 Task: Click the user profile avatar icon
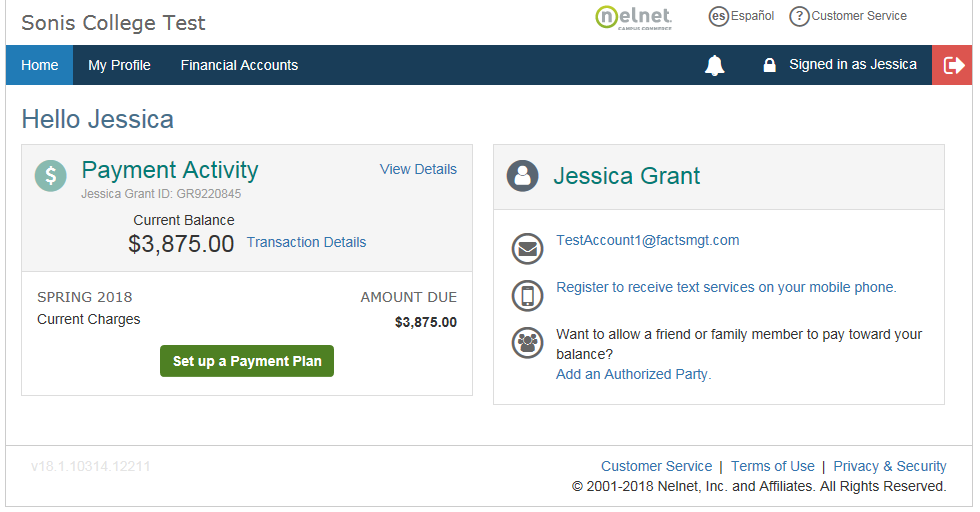[x=522, y=176]
